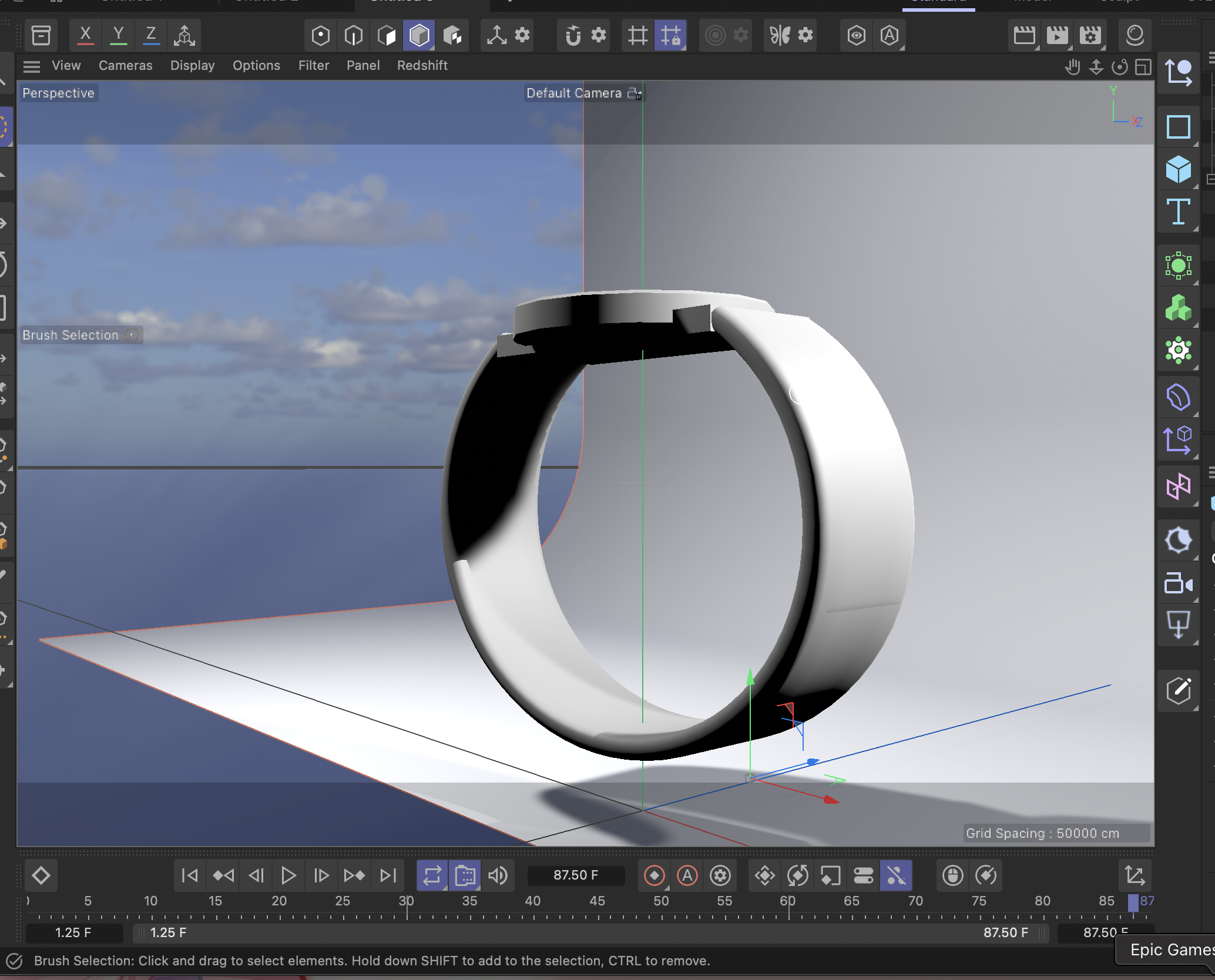Toggle the workplane grid icon

click(x=637, y=35)
